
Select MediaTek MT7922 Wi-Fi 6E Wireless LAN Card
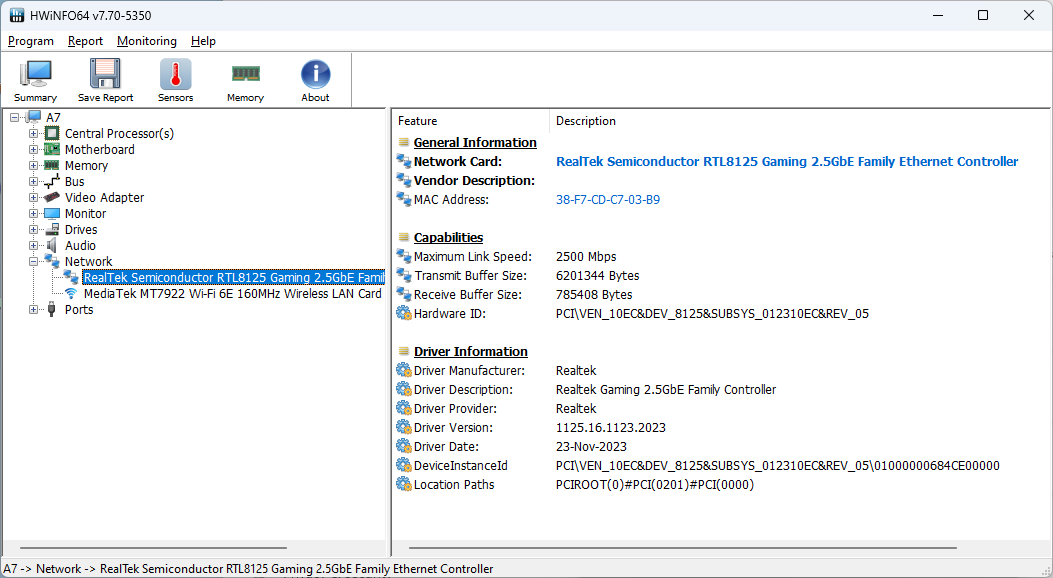[x=232, y=293]
